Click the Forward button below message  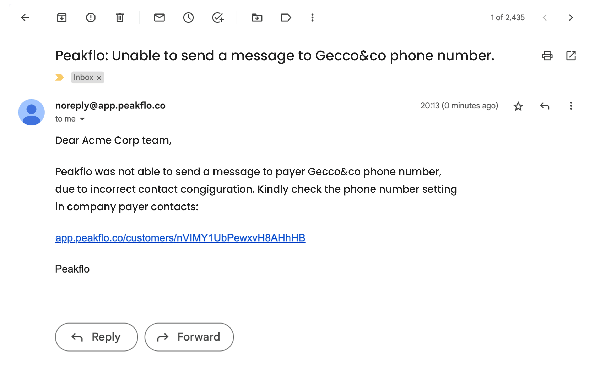point(189,337)
